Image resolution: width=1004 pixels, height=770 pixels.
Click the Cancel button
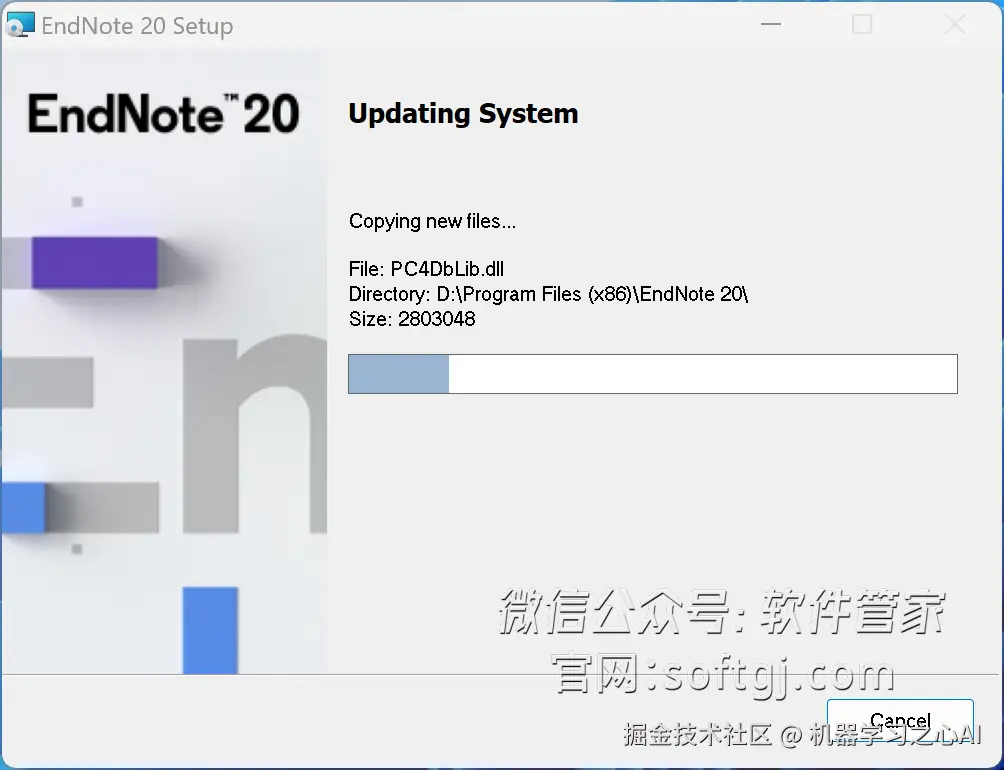[x=900, y=721]
